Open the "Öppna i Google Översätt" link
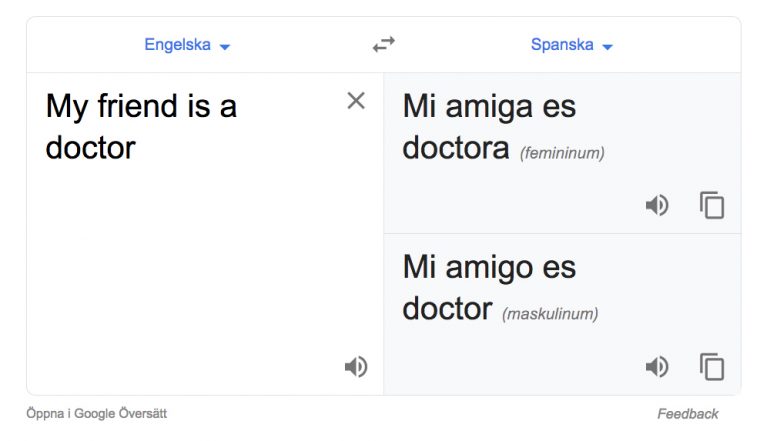 [x=96, y=413]
